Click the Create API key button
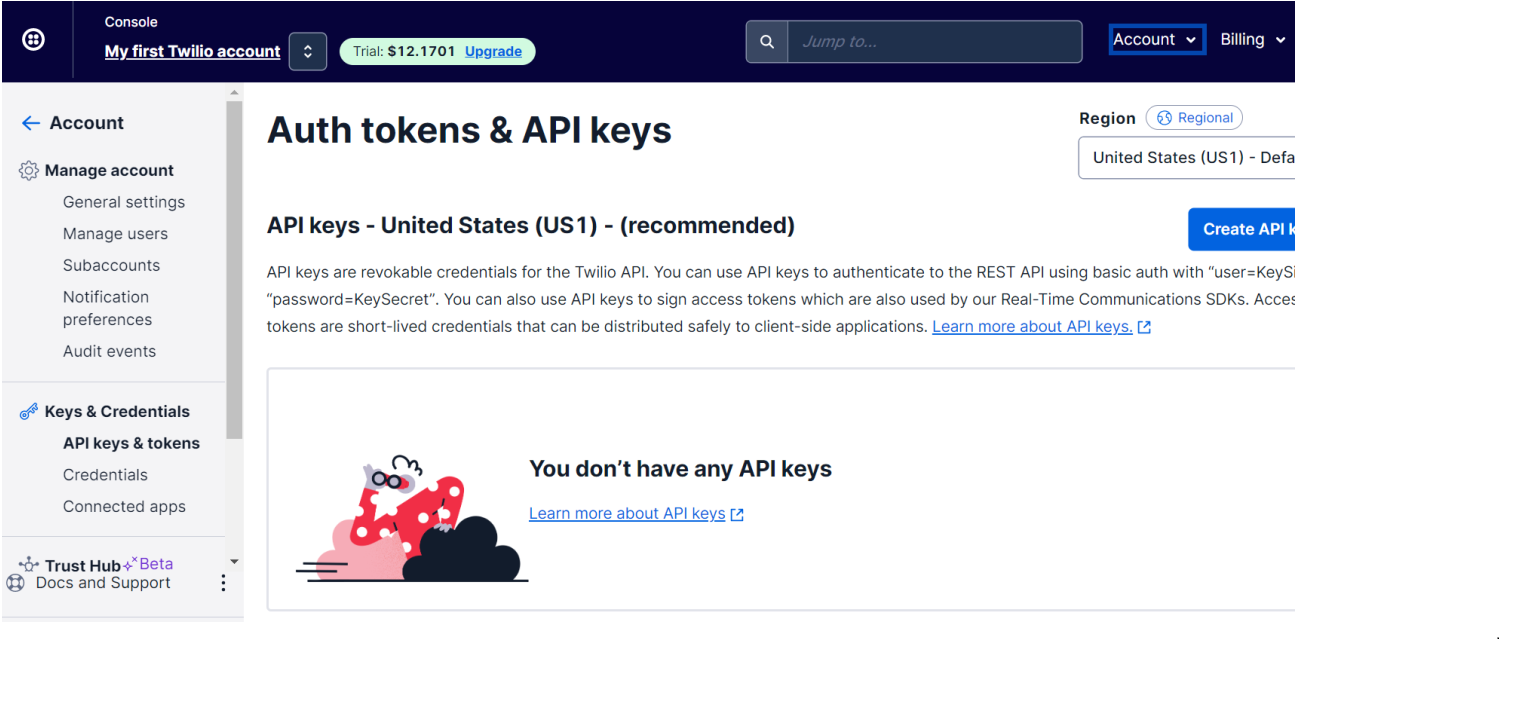Image resolution: width=1538 pixels, height=721 pixels. 1243,229
